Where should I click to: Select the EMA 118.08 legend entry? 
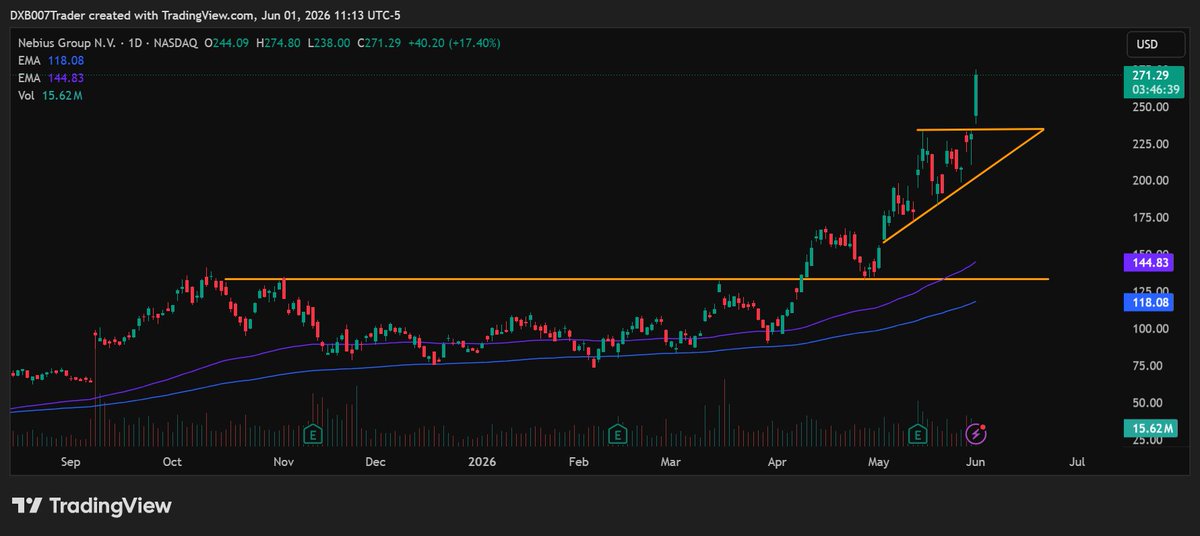pyautogui.click(x=49, y=60)
